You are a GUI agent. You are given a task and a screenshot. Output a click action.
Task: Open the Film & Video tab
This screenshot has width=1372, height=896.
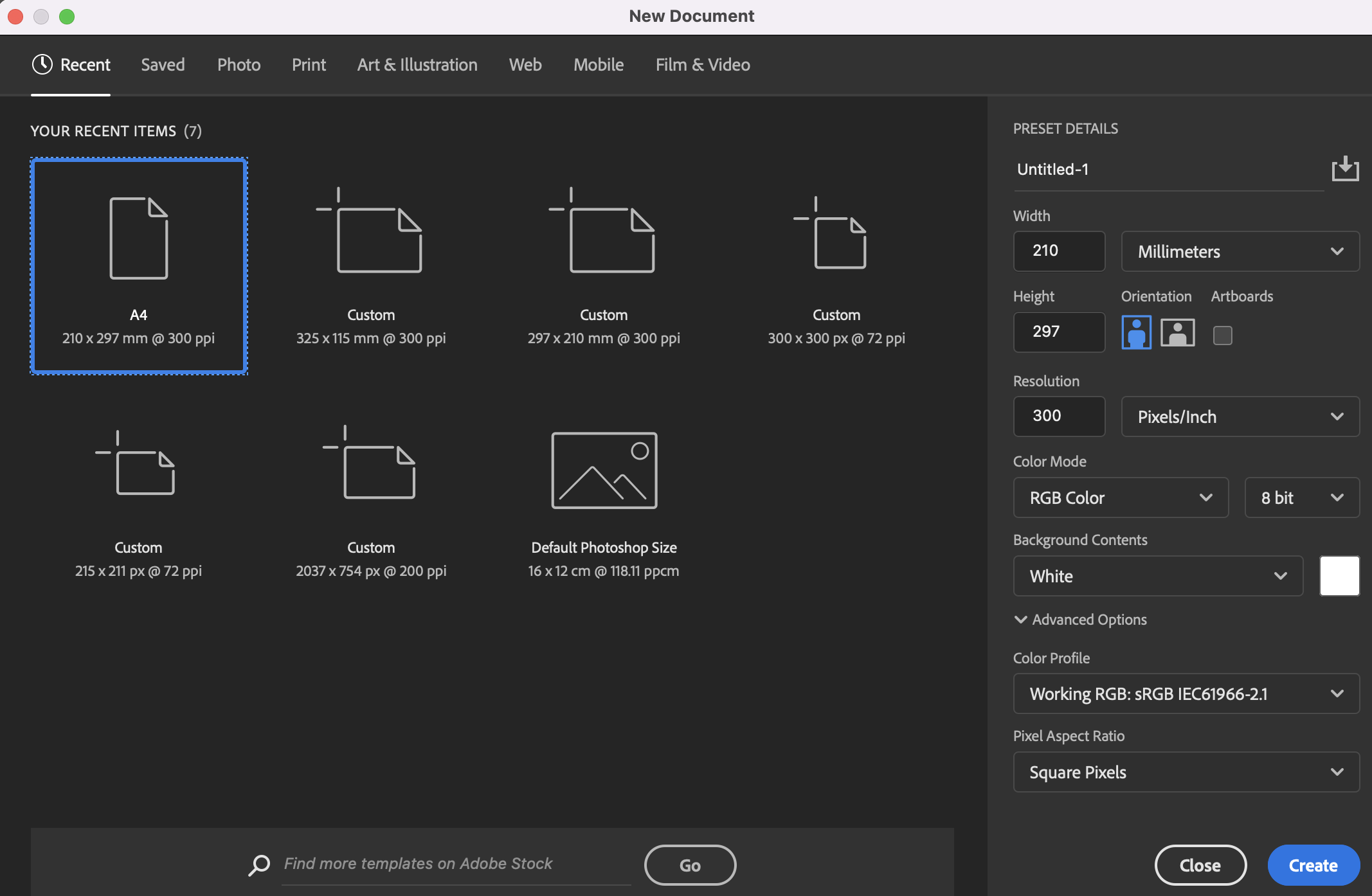[702, 64]
